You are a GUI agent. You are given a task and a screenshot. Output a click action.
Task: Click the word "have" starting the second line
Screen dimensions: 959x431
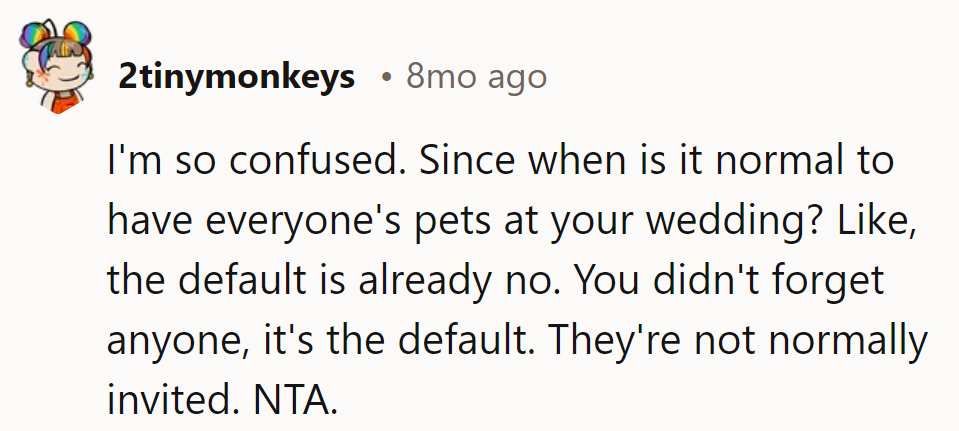(143, 220)
